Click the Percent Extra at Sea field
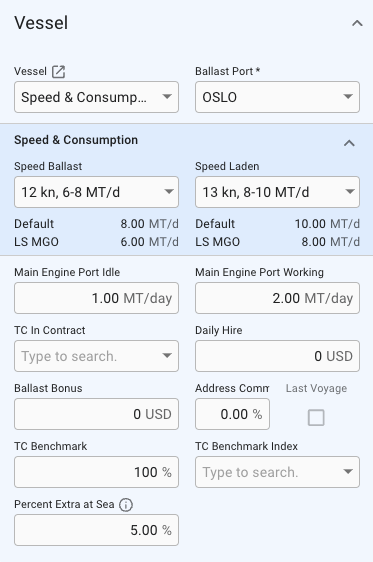The height and width of the screenshot is (562, 373). tap(96, 530)
